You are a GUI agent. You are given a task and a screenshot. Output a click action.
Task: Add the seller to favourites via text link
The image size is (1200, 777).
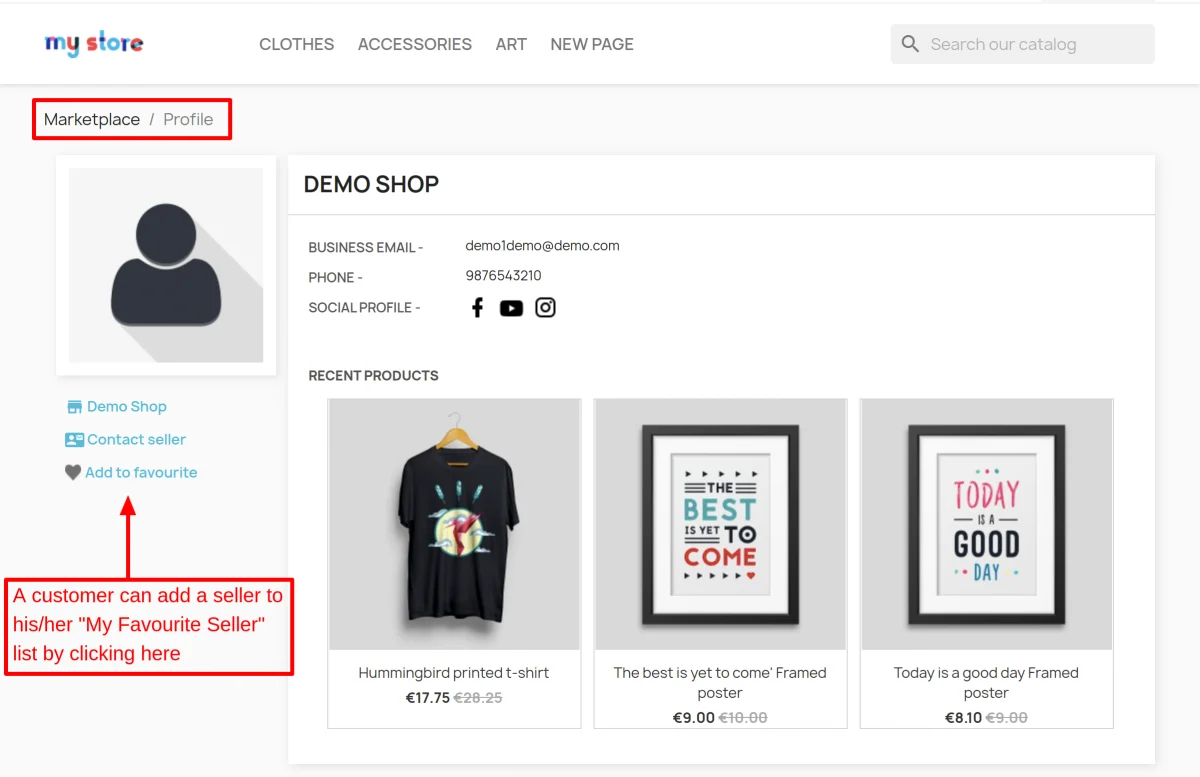[x=141, y=473]
